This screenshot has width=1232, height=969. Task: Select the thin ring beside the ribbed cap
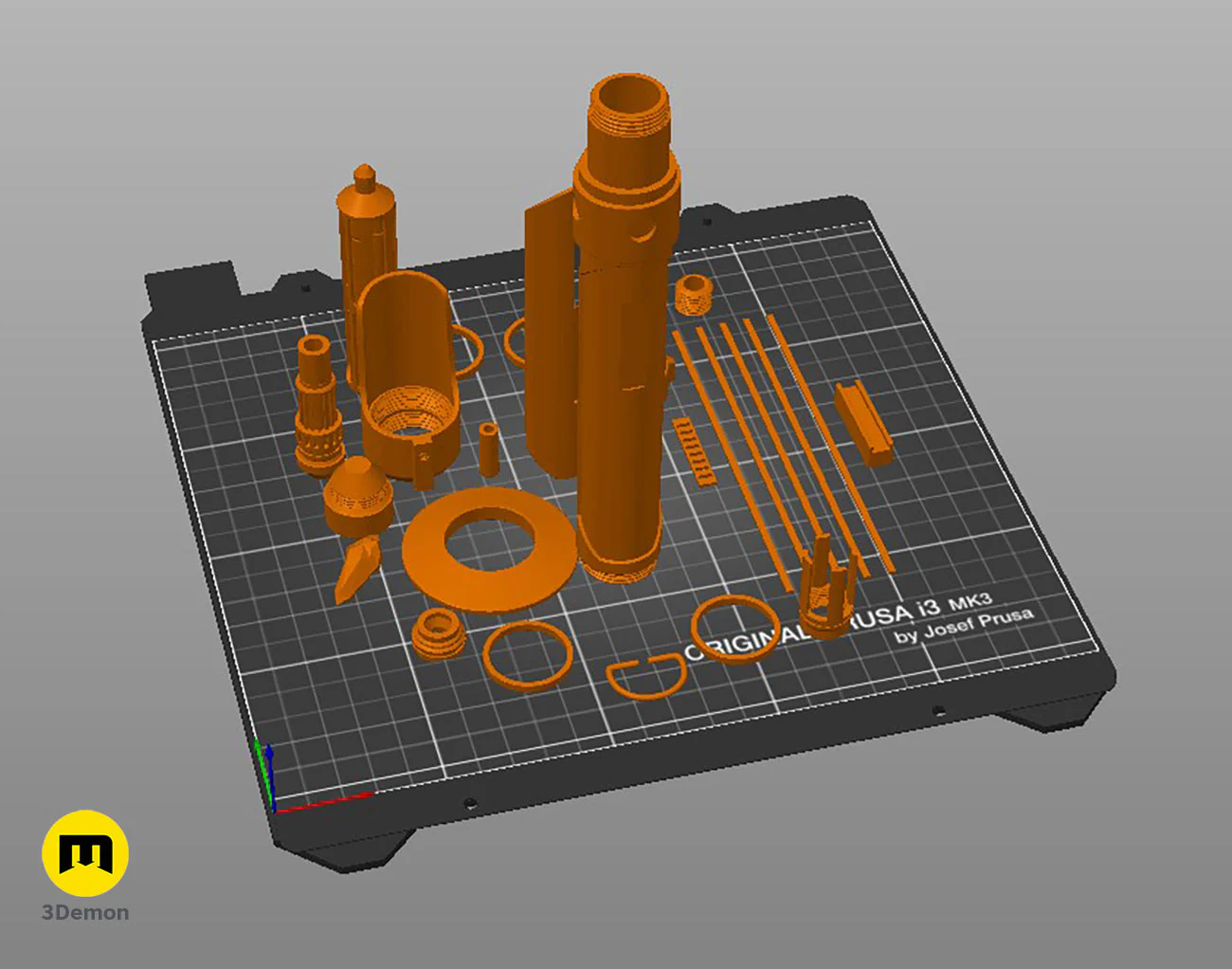(x=527, y=655)
